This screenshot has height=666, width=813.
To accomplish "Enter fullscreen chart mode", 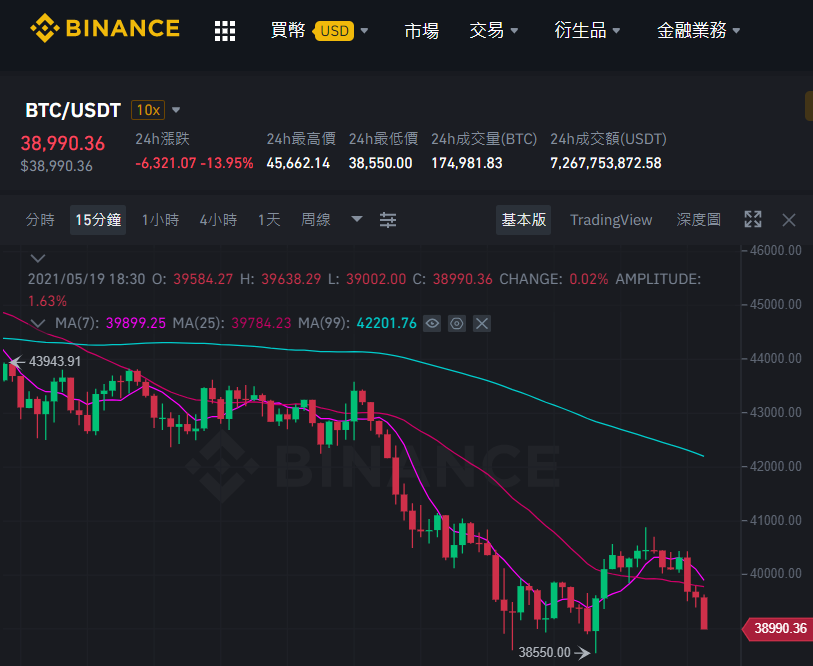I will [753, 219].
